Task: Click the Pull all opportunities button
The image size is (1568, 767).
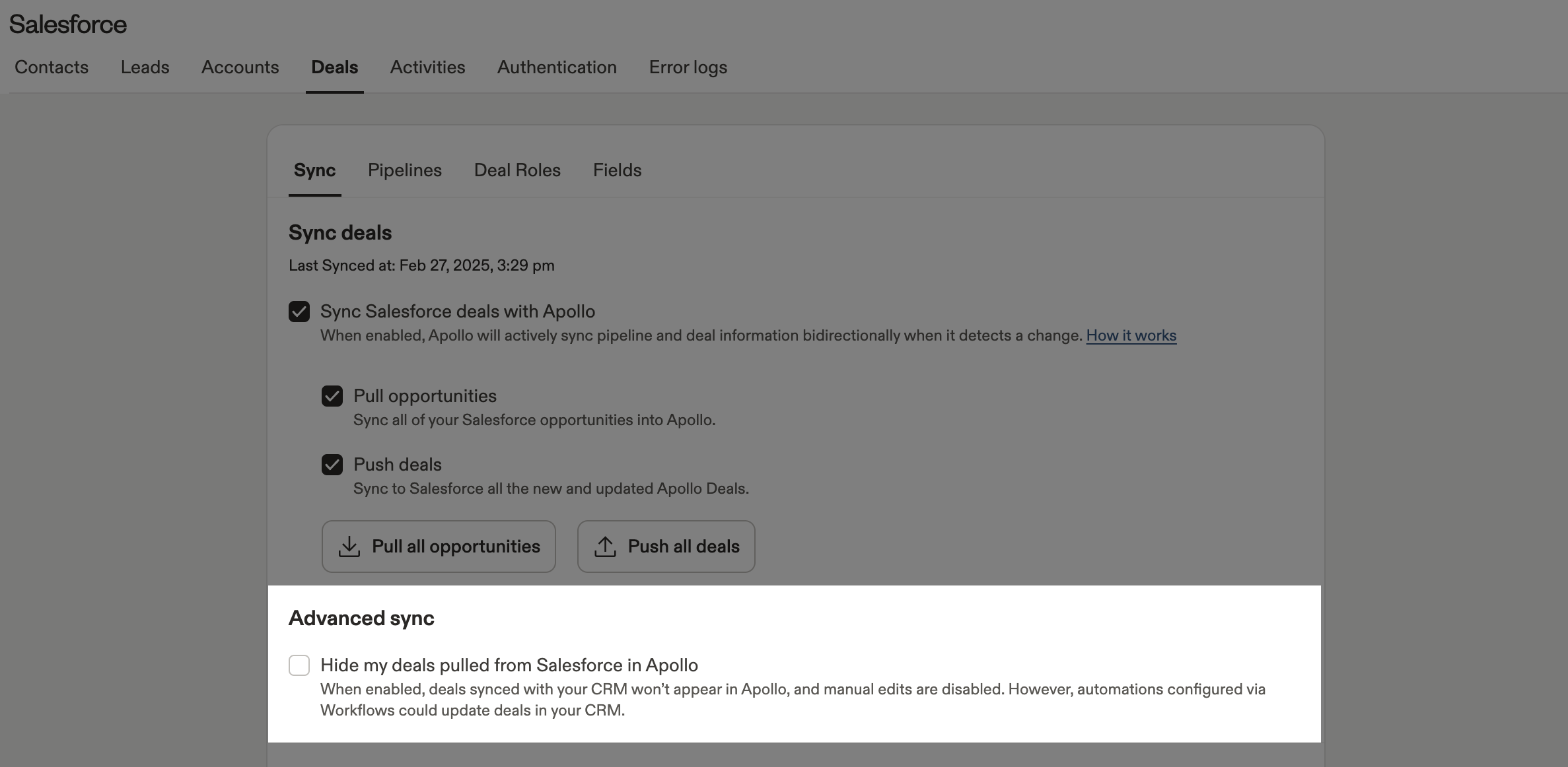Action: point(439,547)
